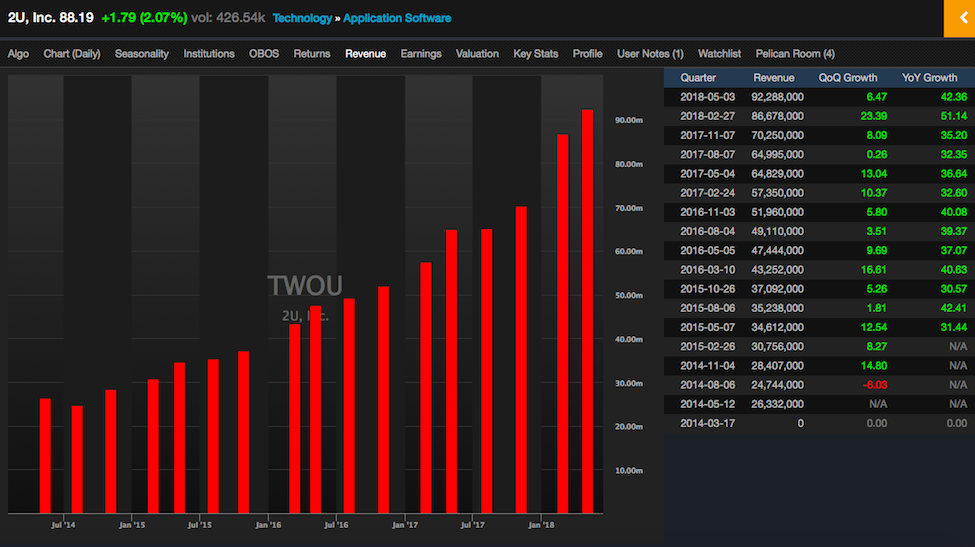Click the 2014-11-04 quarter date
This screenshot has height=547, width=975.
coord(707,366)
